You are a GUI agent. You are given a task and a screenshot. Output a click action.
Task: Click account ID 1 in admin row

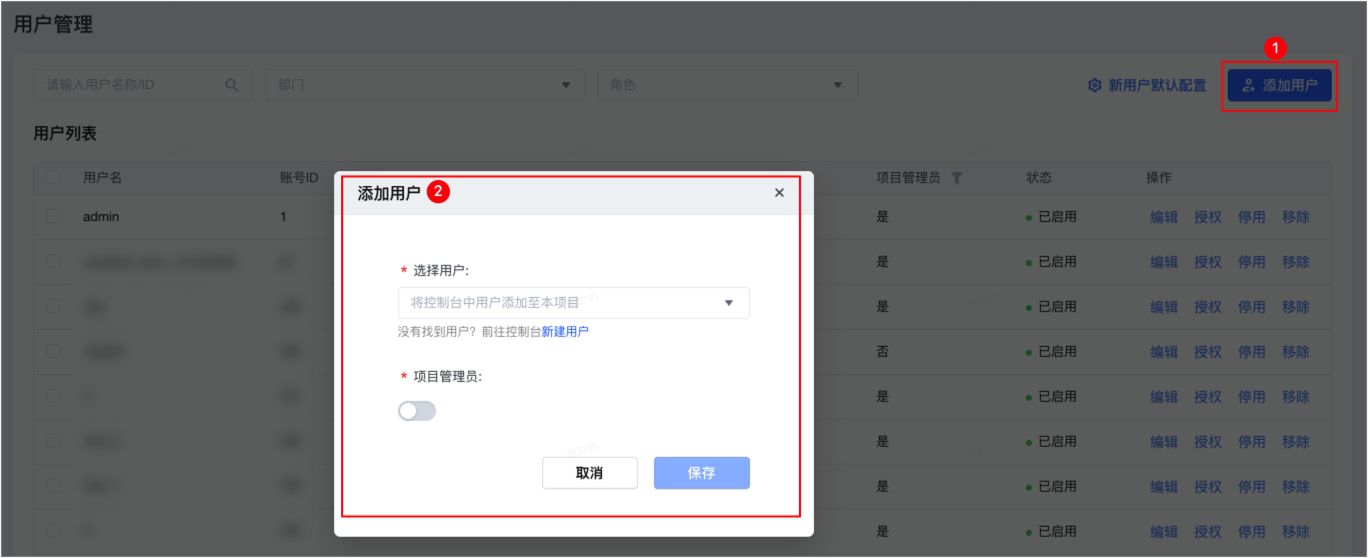tap(283, 216)
